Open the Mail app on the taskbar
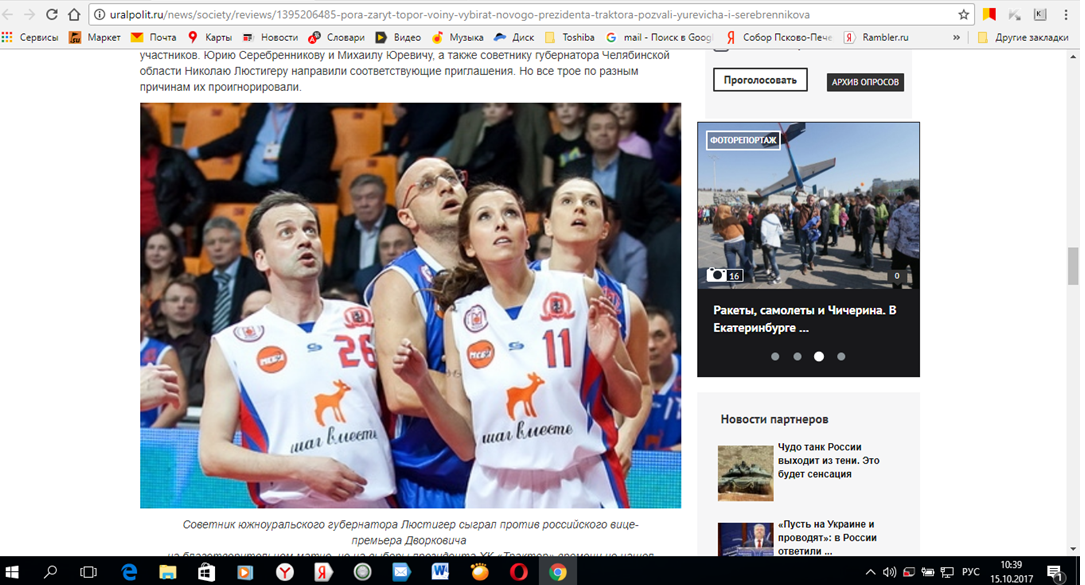 [401, 572]
